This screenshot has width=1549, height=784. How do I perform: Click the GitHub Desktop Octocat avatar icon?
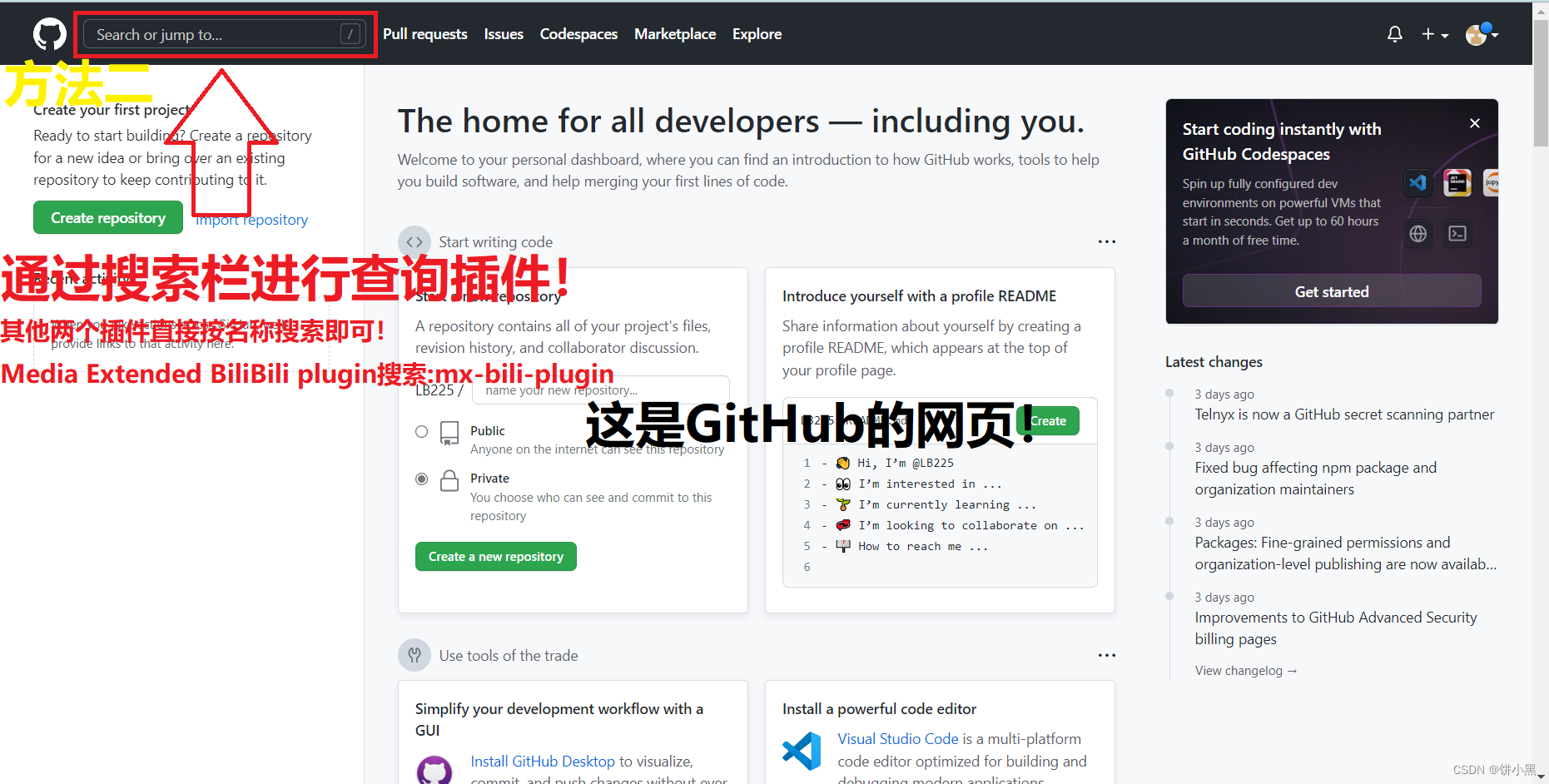pyautogui.click(x=435, y=770)
